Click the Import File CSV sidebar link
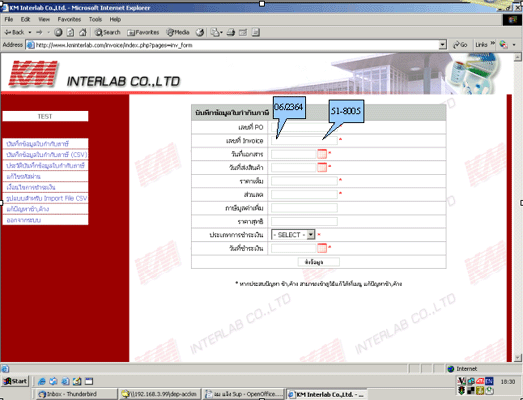The image size is (523, 400). tap(46, 198)
